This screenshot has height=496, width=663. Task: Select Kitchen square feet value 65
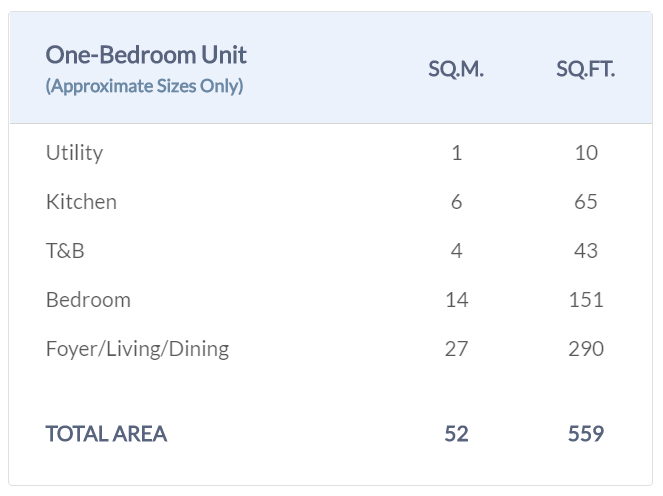(x=586, y=202)
